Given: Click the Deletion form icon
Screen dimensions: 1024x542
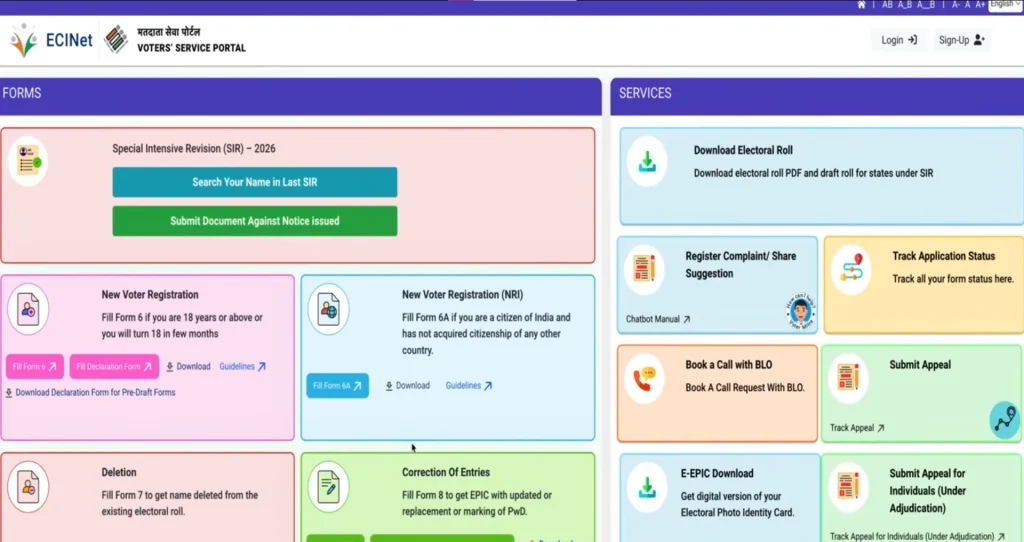Looking at the screenshot, I should pyautogui.click(x=28, y=487).
